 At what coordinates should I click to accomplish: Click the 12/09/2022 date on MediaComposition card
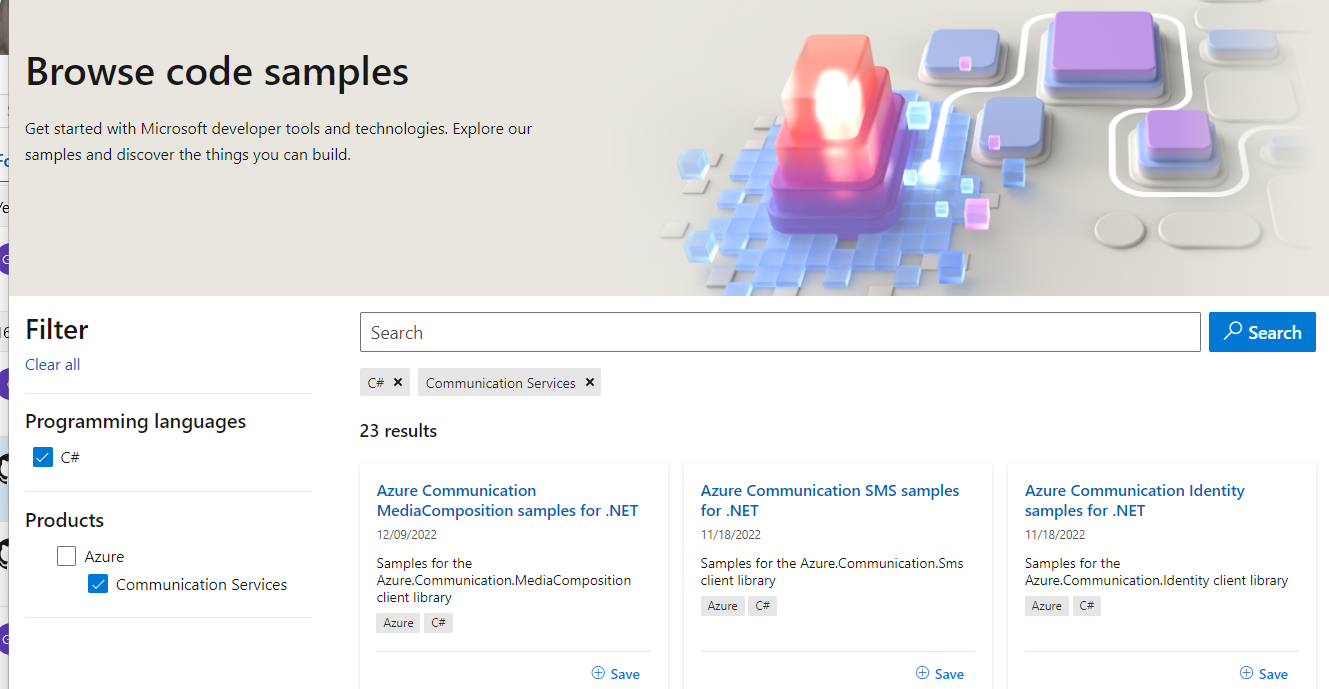click(406, 535)
